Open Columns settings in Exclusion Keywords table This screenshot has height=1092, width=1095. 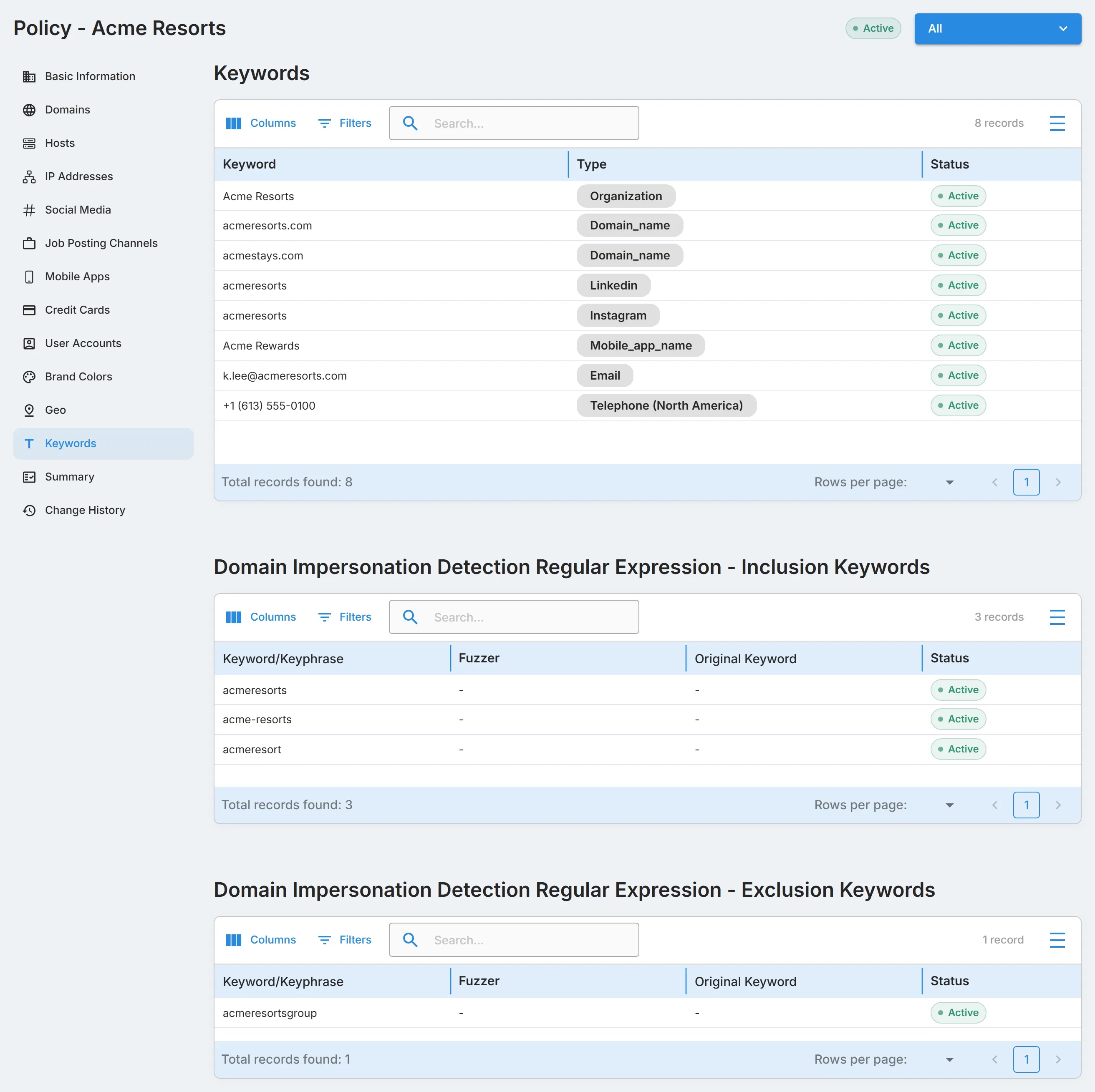point(261,940)
